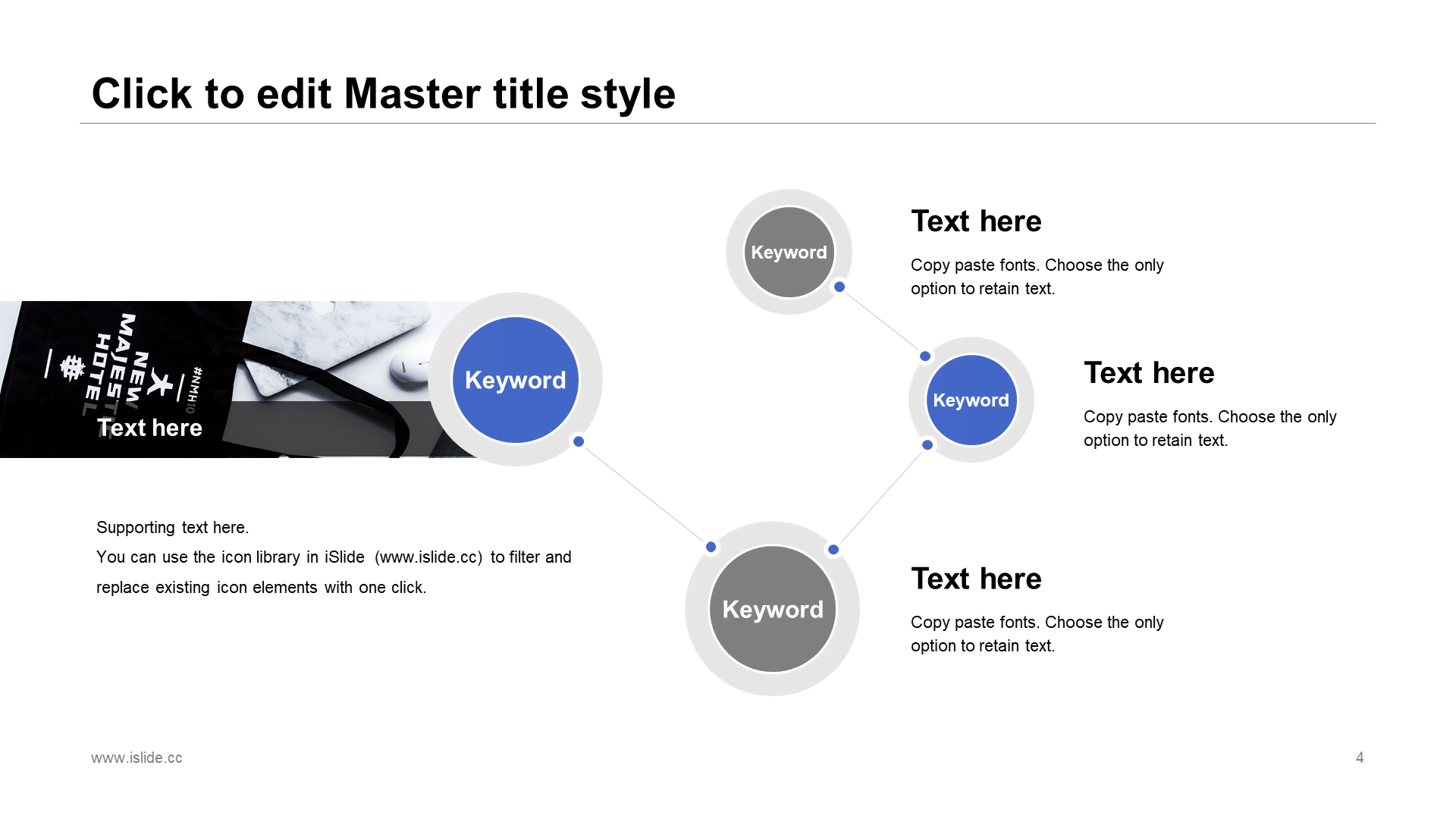Screen dimensions: 1456x819
Task: Click 'Text here' caption on the photo
Action: tap(150, 428)
